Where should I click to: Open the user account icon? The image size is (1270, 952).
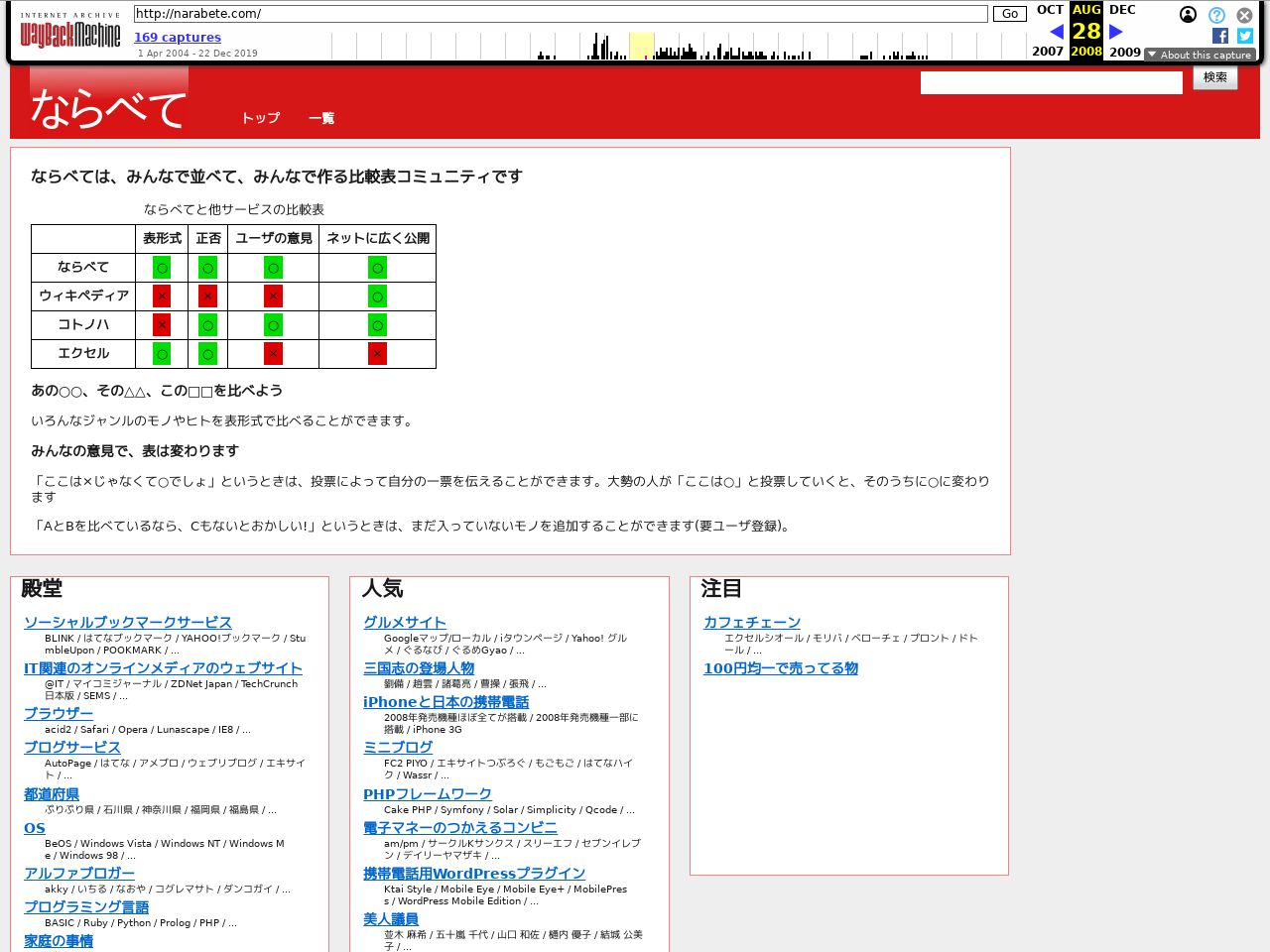click(1188, 15)
